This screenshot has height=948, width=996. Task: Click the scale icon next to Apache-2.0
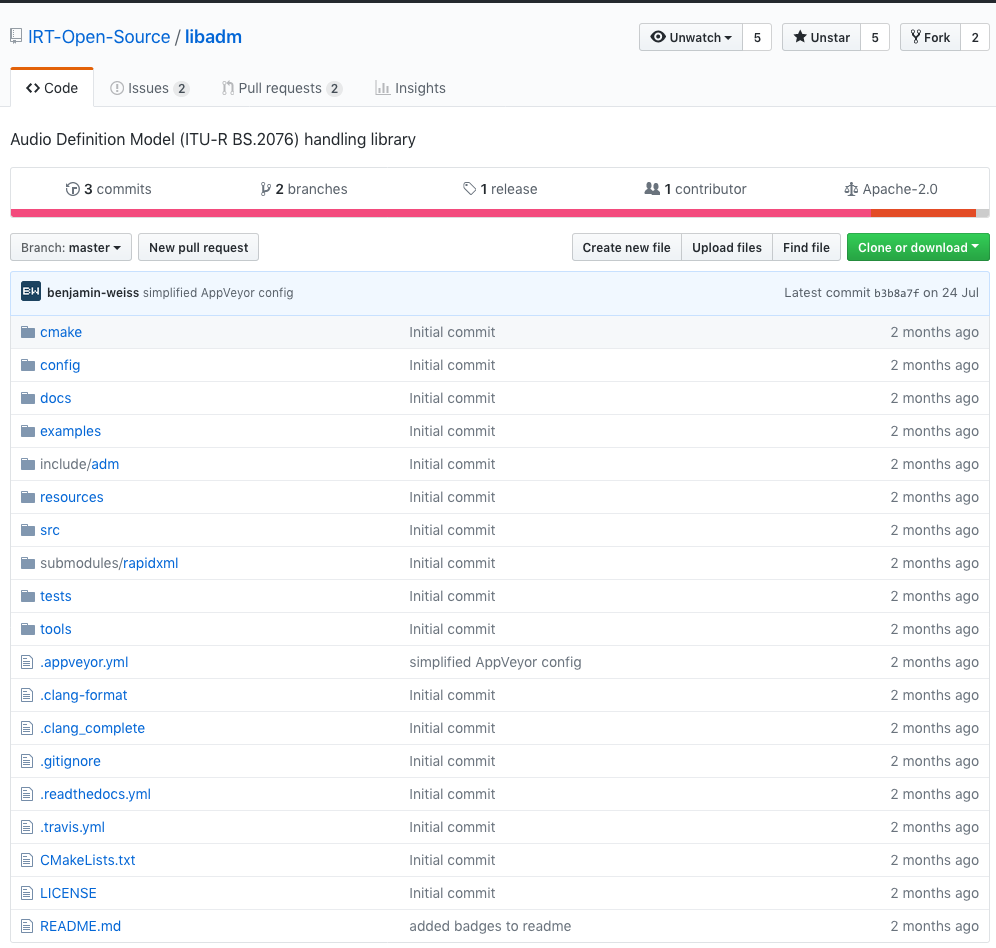click(851, 189)
